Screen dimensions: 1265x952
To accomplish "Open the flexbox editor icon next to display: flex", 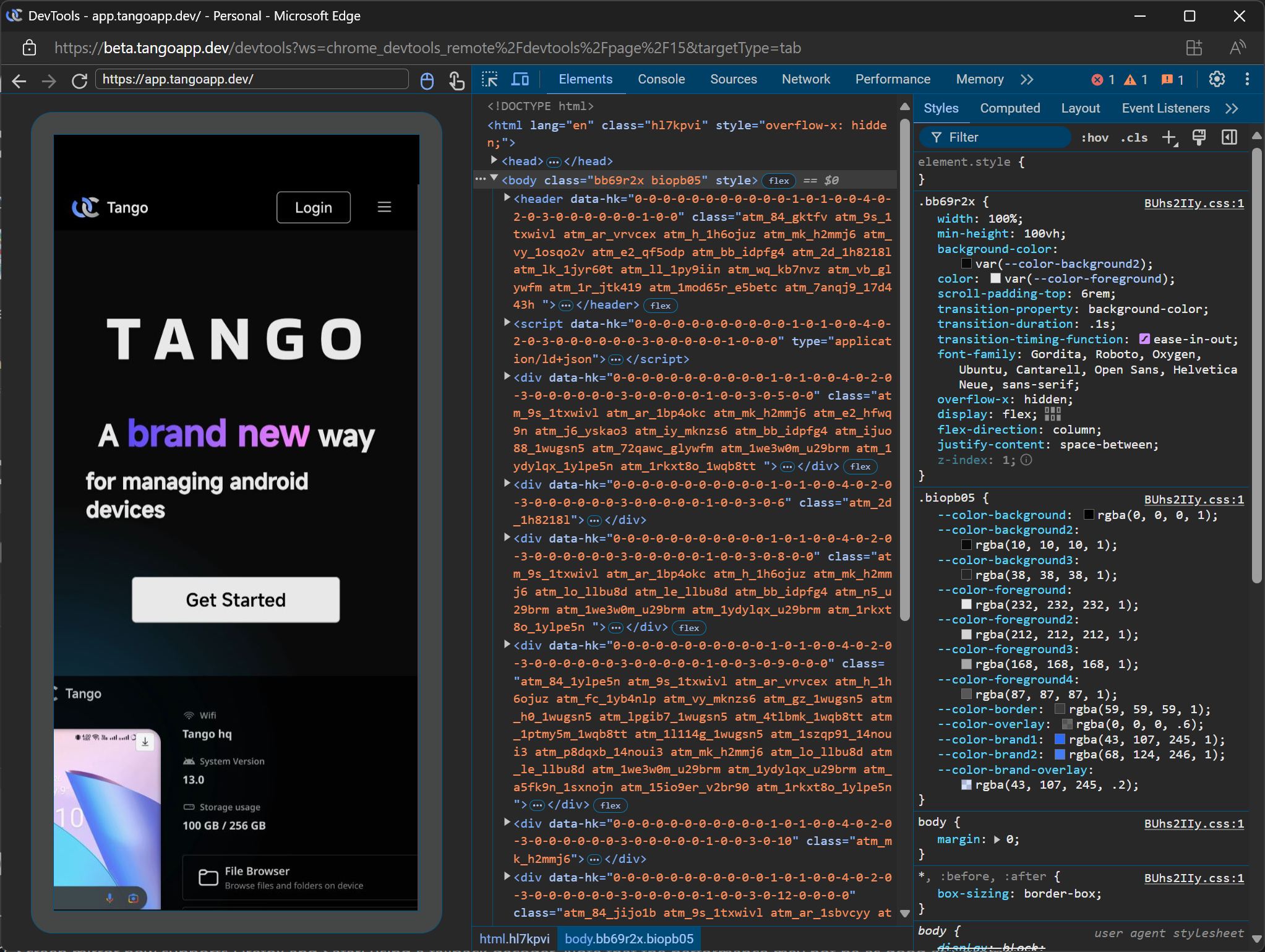I will (1053, 414).
